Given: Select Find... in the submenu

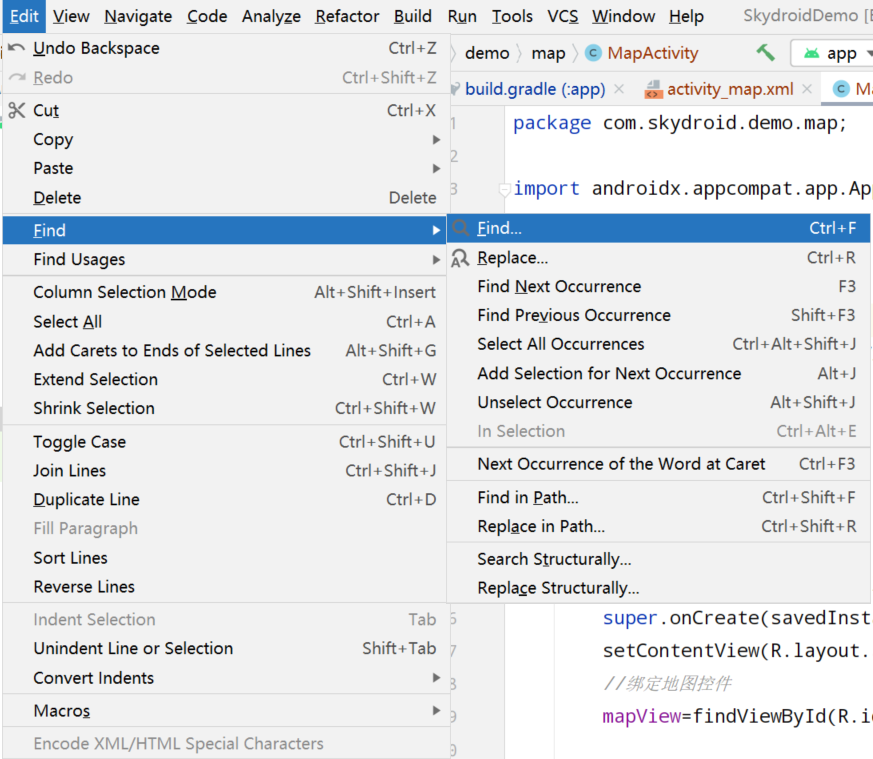Looking at the screenshot, I should [x=659, y=228].
